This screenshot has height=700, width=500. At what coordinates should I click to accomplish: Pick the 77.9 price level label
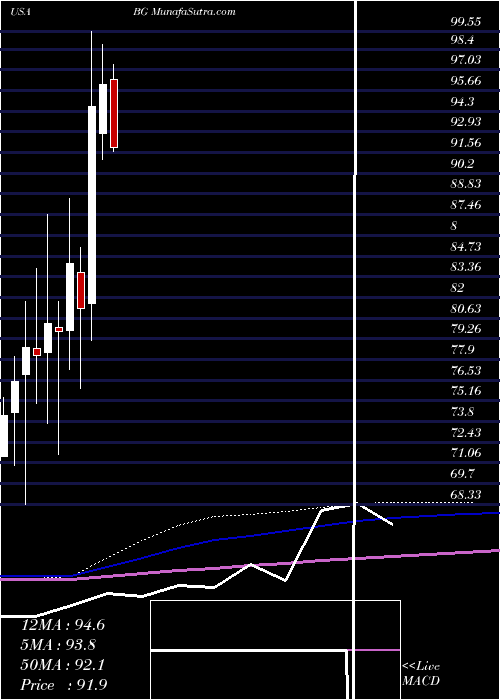click(x=462, y=350)
